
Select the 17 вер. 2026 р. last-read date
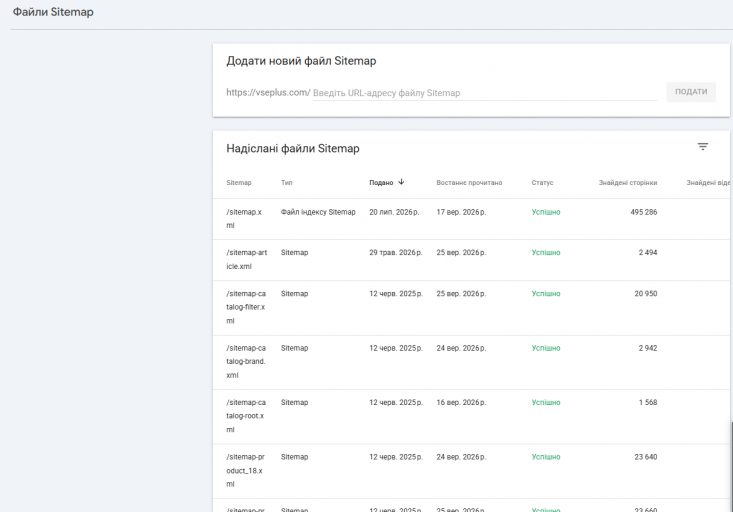pos(461,212)
